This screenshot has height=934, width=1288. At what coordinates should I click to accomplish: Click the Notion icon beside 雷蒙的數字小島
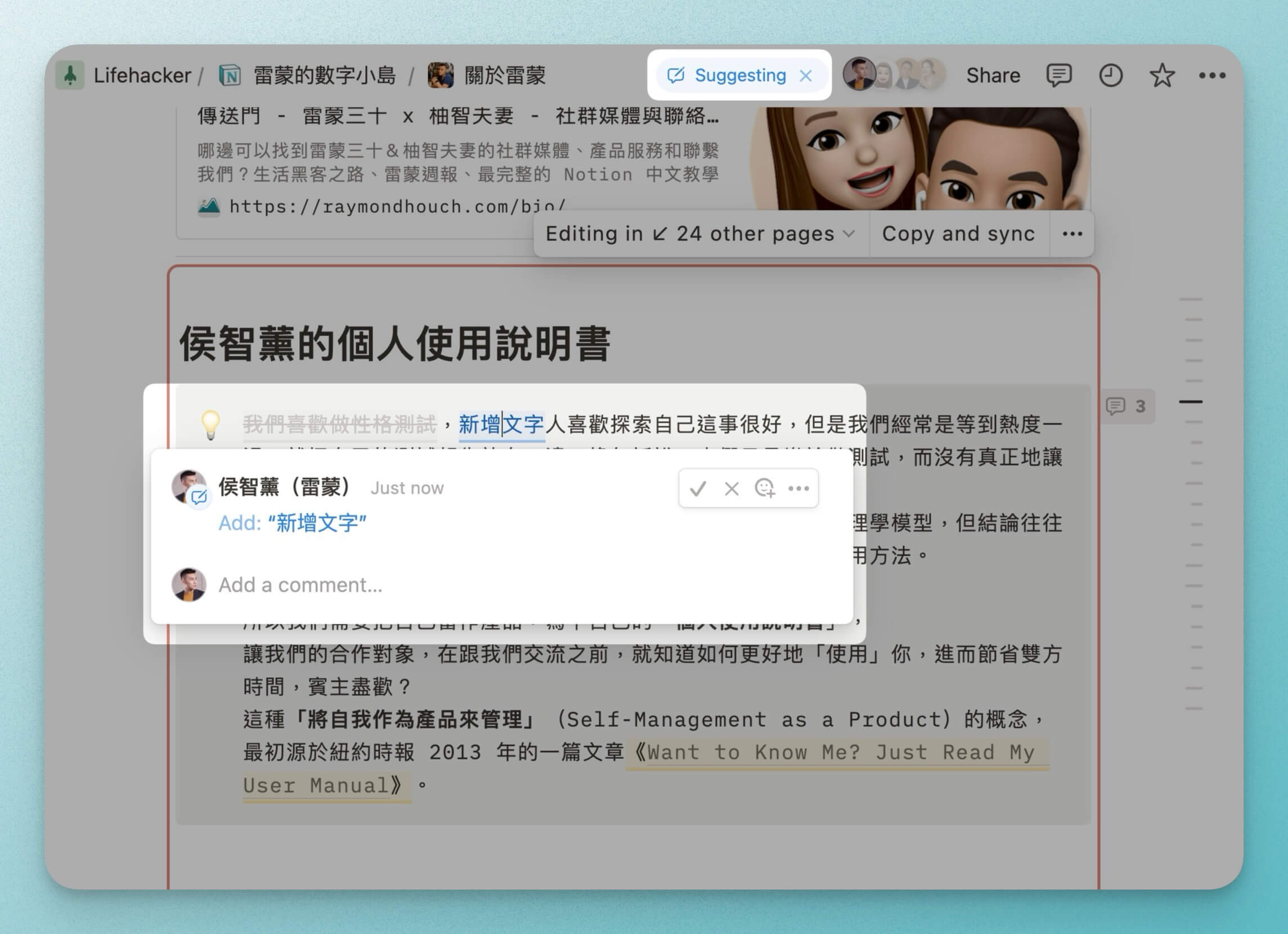tap(230, 75)
